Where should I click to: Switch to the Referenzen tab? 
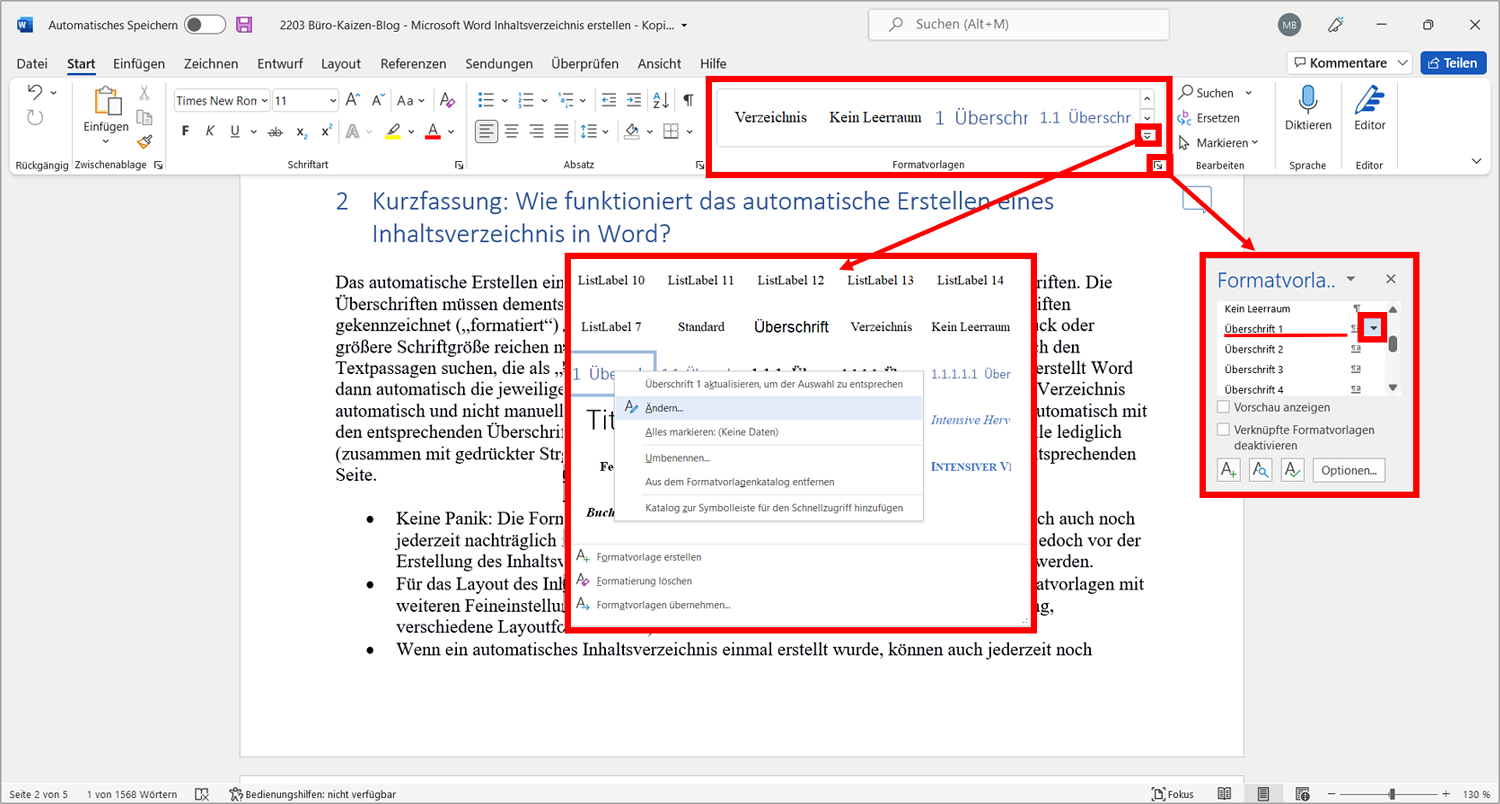(413, 63)
